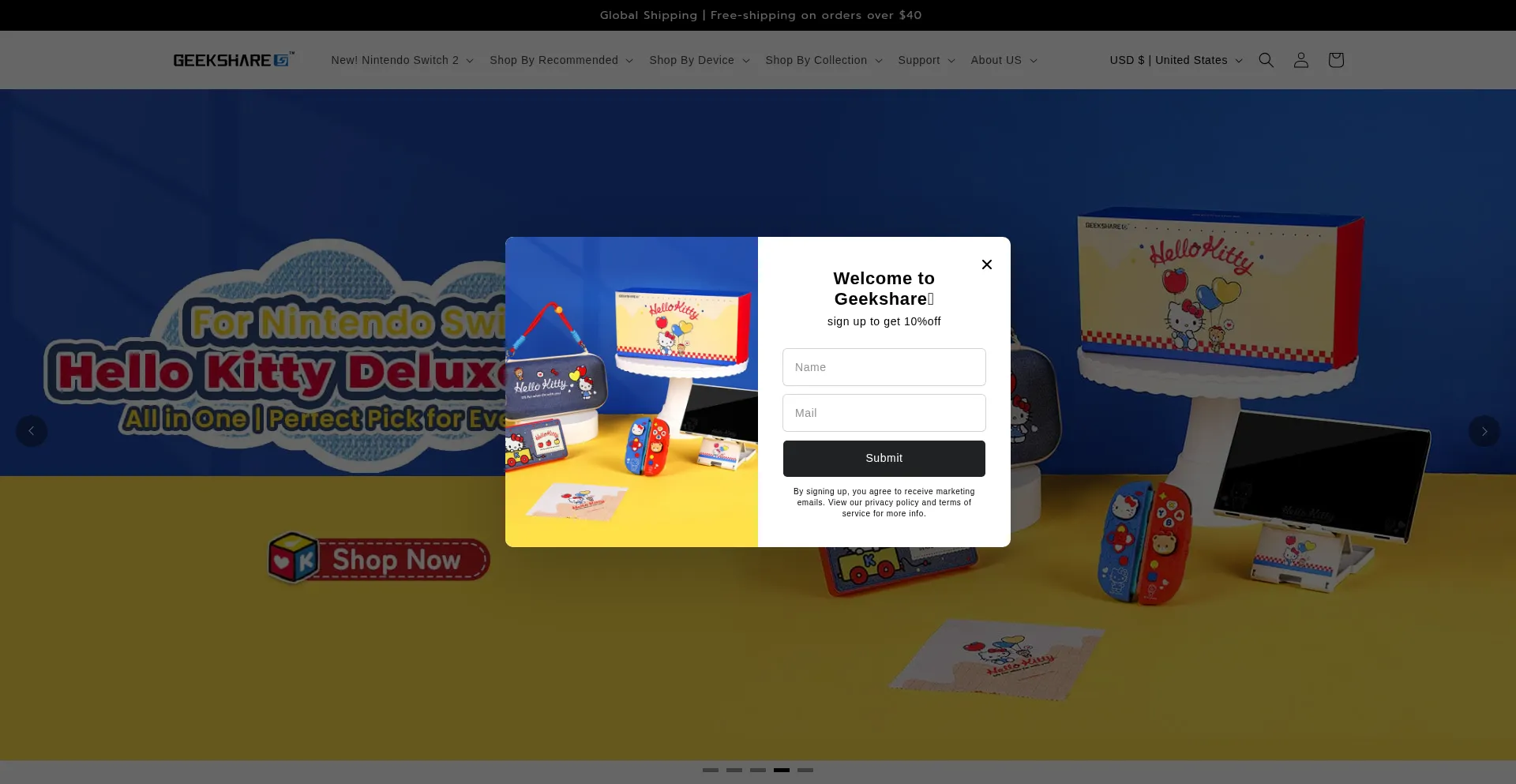Select the first carousel pagination dot
Viewport: 1516px width, 784px height.
coord(711,771)
